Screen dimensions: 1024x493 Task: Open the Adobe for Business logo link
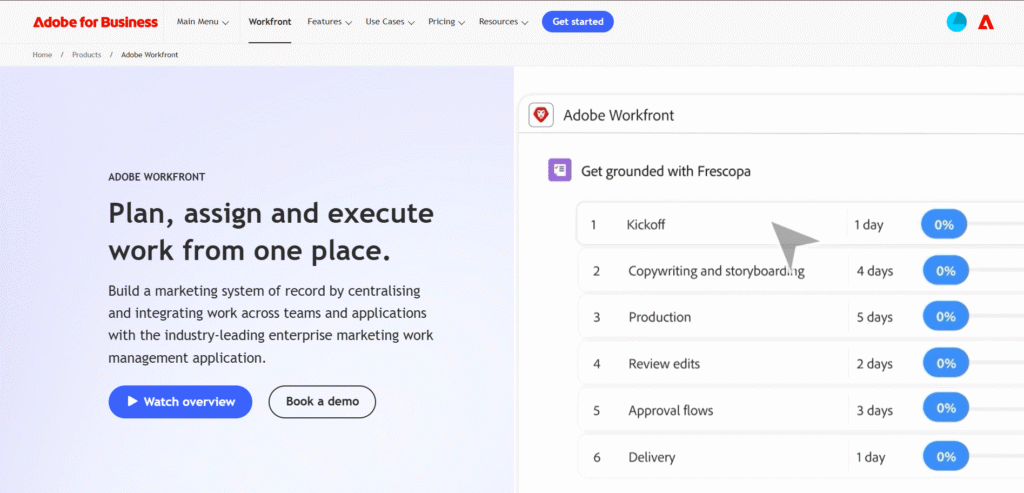(95, 22)
